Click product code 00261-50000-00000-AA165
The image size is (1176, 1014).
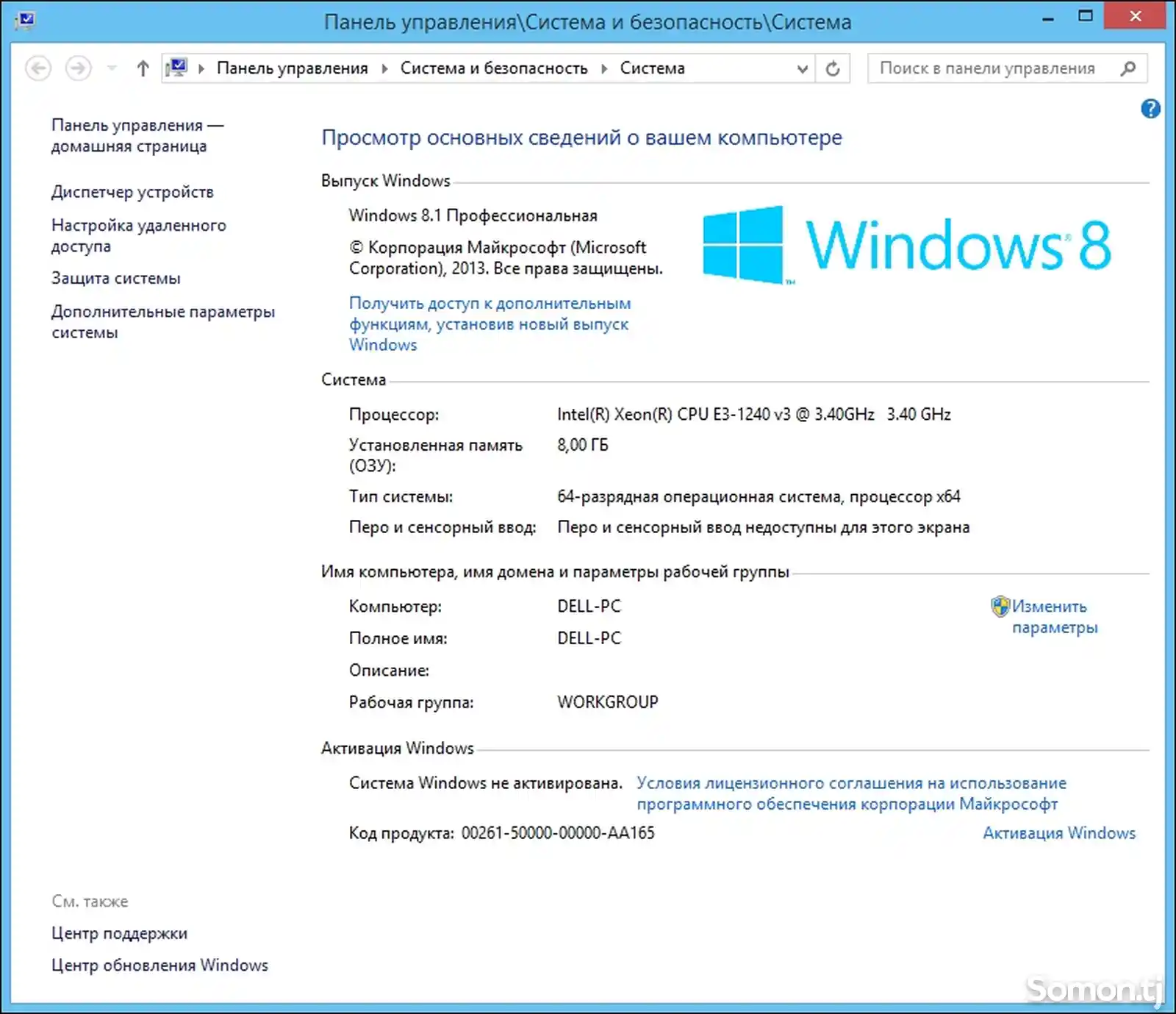(x=558, y=833)
